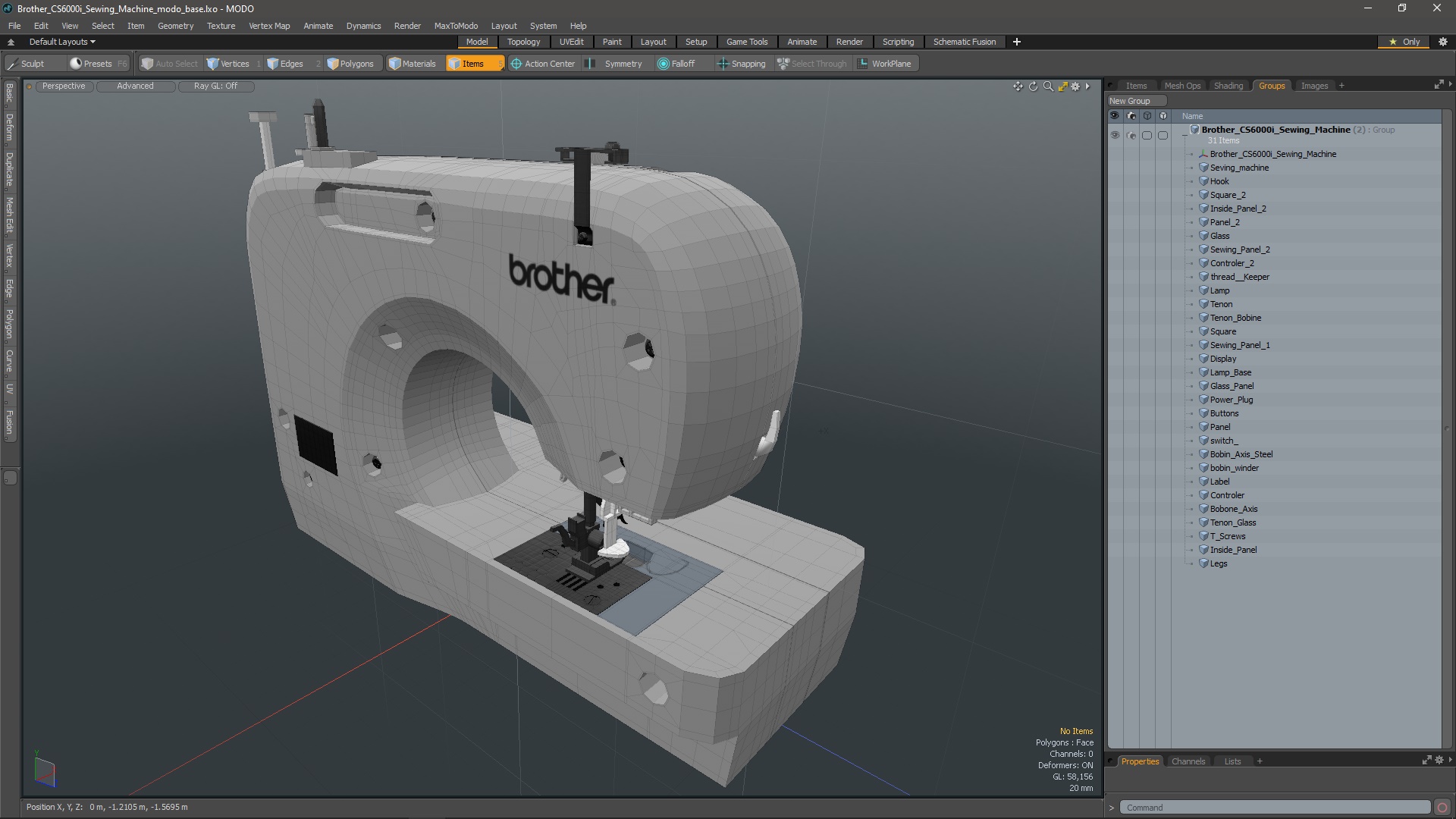Image resolution: width=1456 pixels, height=819 pixels.
Task: Open the Polygon vertical sidebar tab
Action: click(x=9, y=324)
